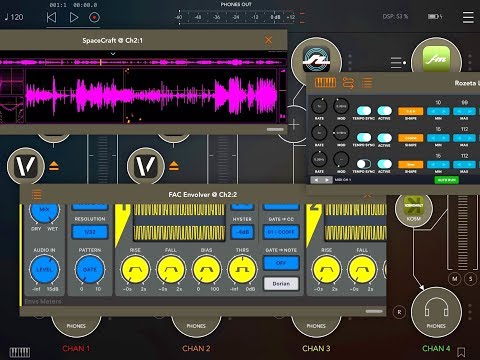
Task: Select previous MIDI channel in Rozeta
Action: pyautogui.click(x=316, y=180)
